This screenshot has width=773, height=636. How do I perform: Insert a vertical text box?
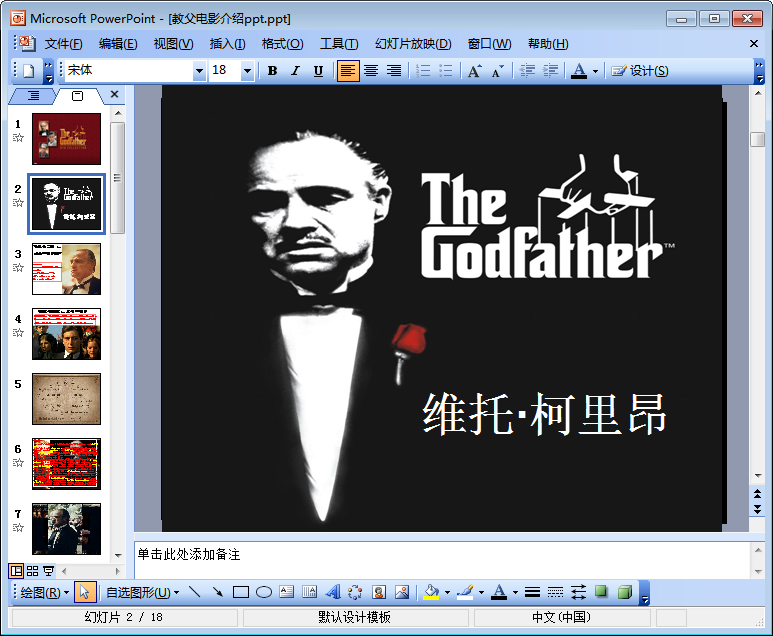pyautogui.click(x=310, y=592)
